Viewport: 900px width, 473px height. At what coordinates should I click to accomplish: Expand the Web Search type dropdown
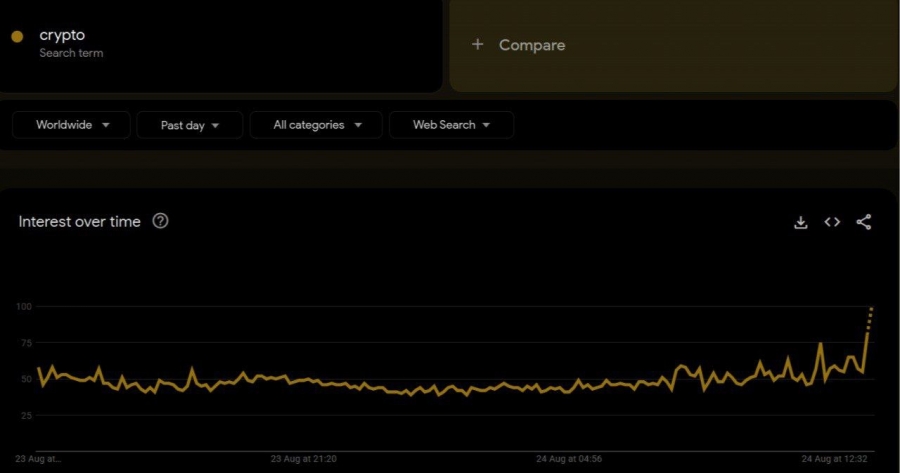pyautogui.click(x=450, y=125)
